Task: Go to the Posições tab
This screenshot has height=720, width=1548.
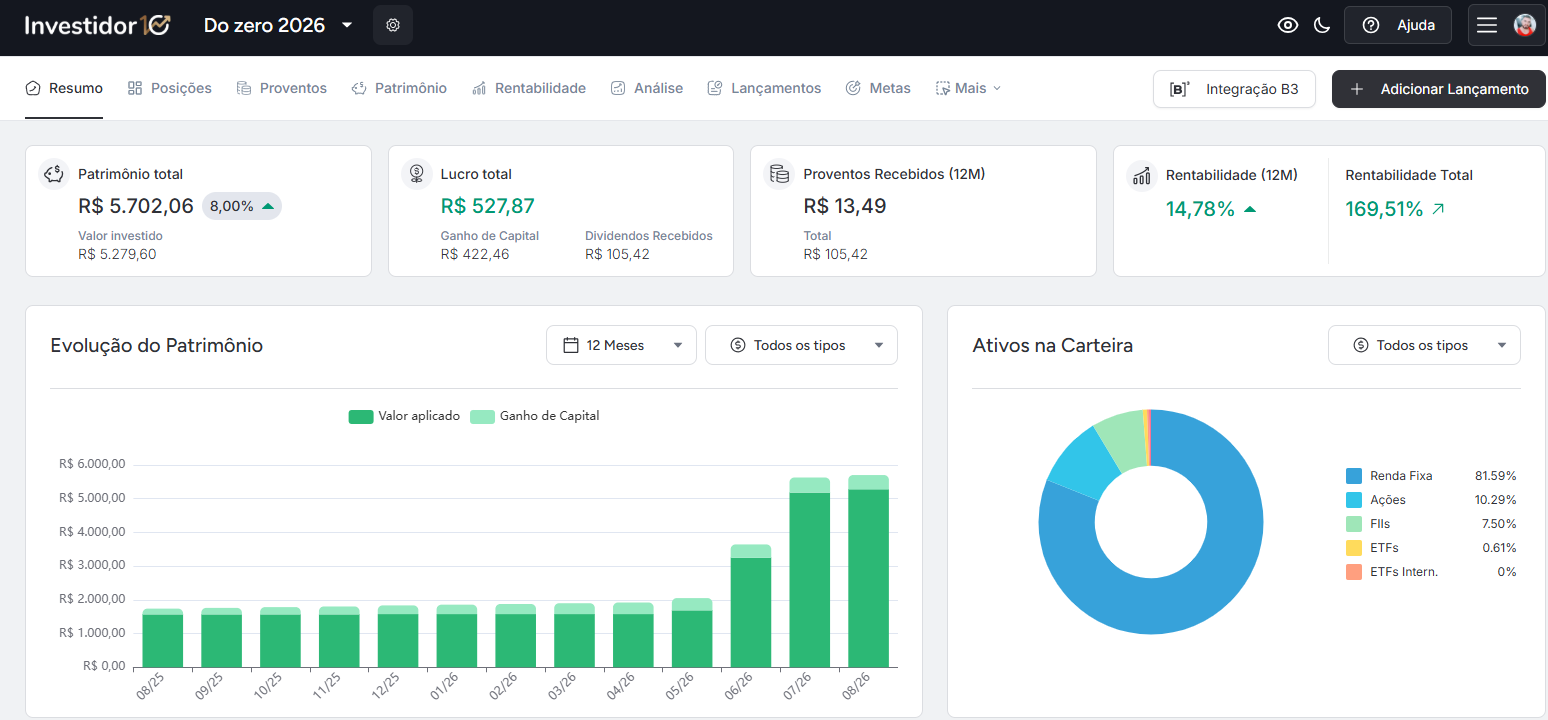Action: 170,88
